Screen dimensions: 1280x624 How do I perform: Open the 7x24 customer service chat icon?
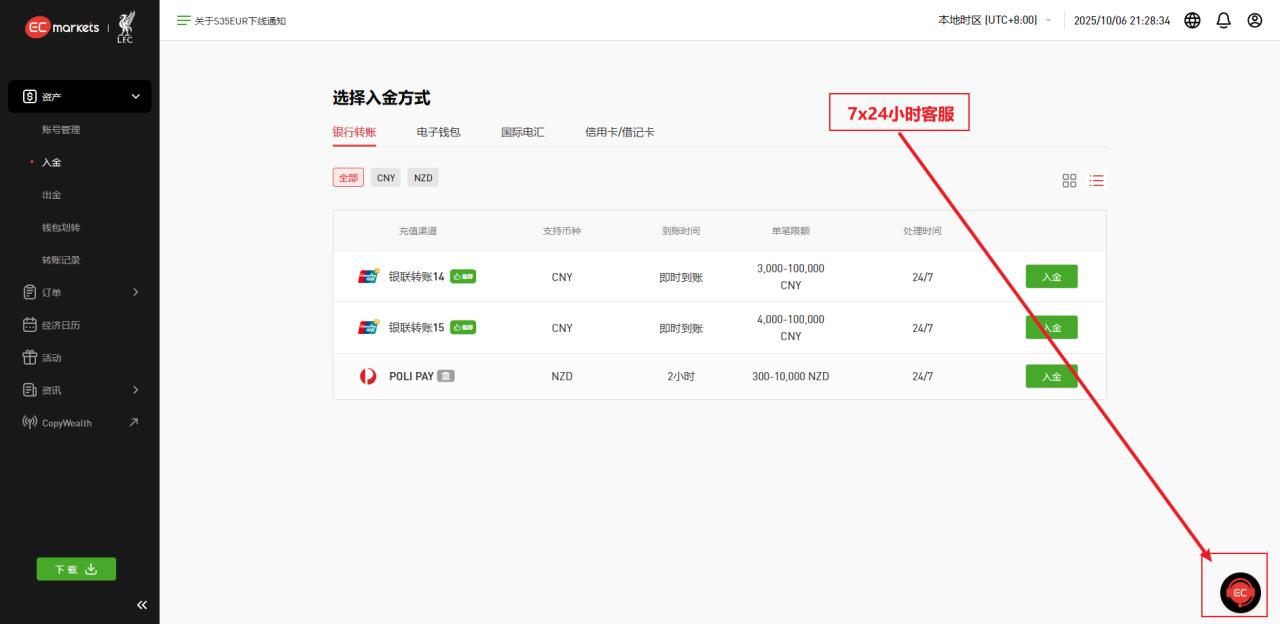coord(1238,592)
